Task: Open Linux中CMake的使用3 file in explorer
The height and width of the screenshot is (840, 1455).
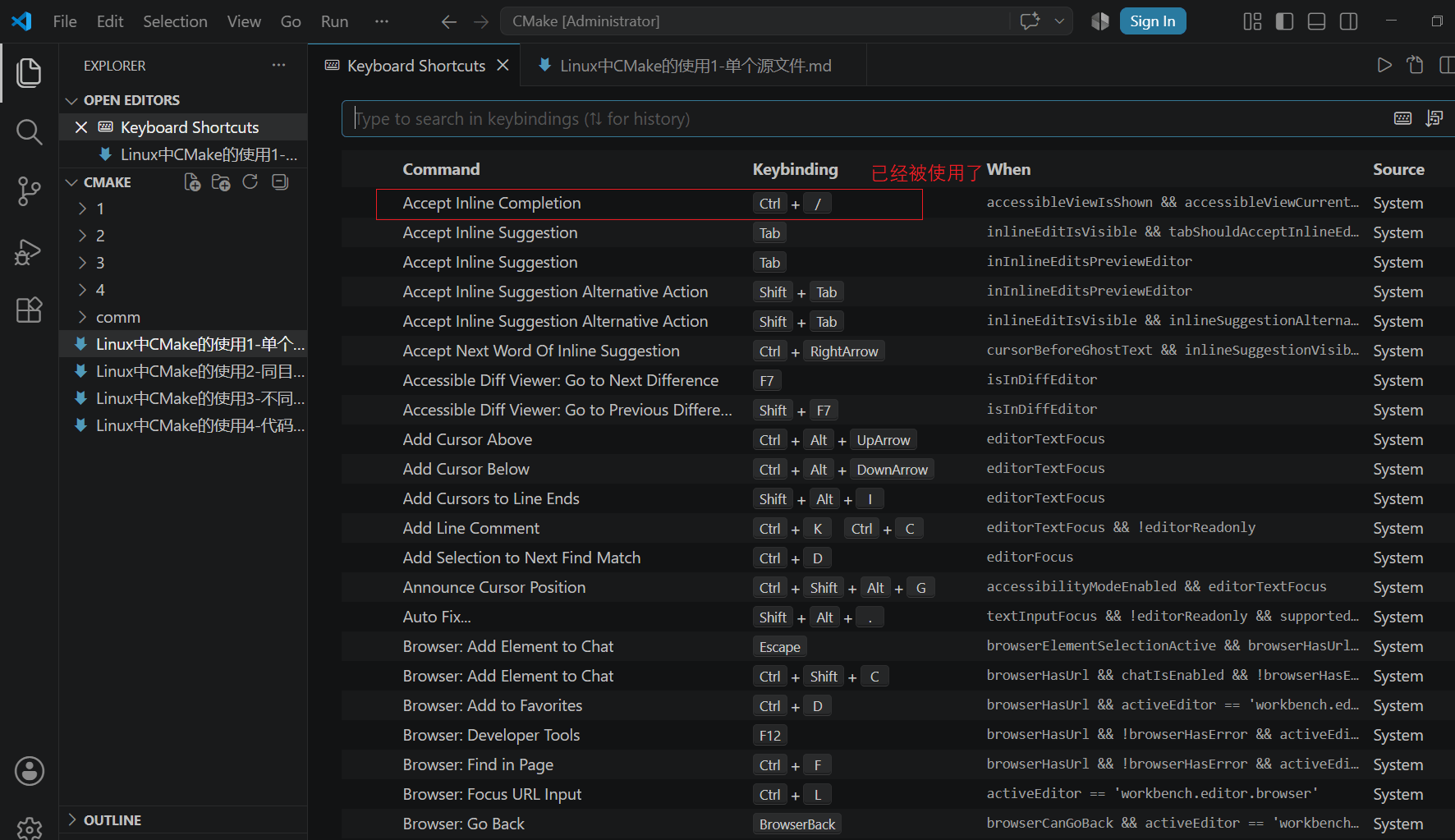Action: 184,398
